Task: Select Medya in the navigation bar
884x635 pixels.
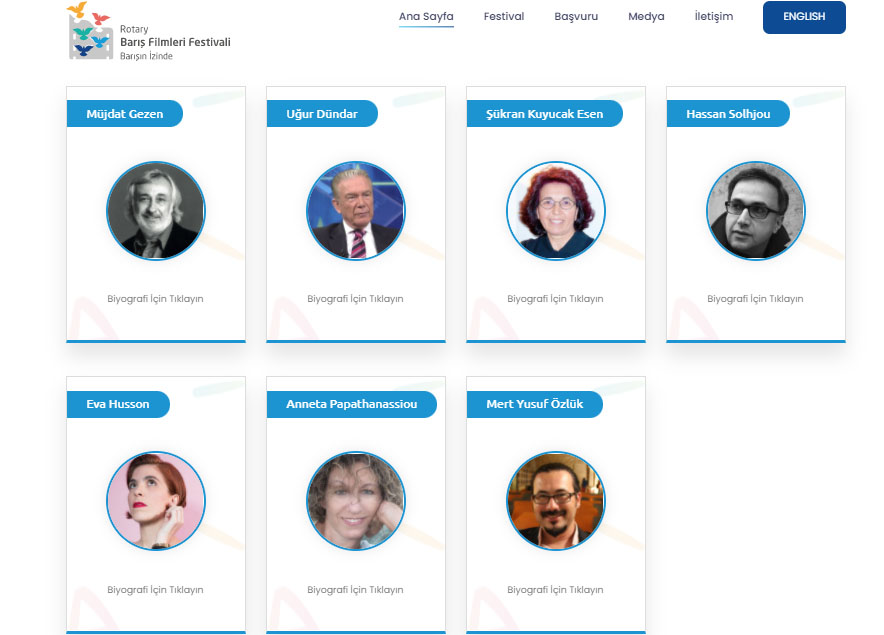Action: pos(646,17)
